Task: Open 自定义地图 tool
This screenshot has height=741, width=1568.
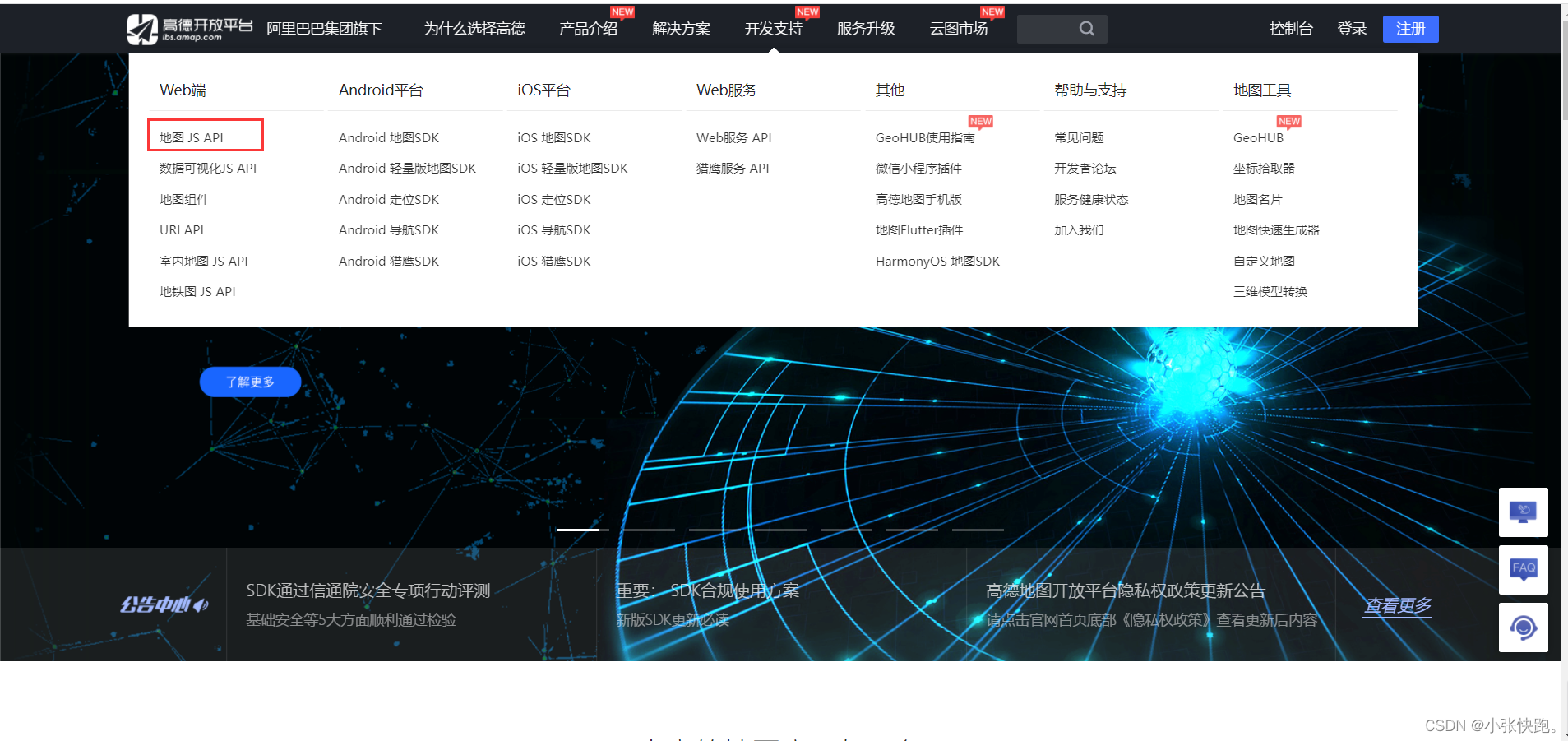Action: pos(1264,261)
